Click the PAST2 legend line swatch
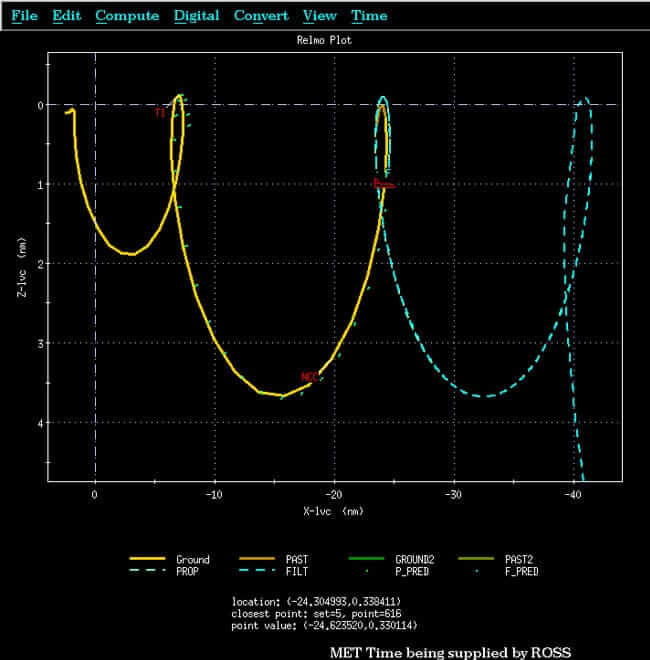Image resolution: width=650 pixels, height=660 pixels. 477,559
